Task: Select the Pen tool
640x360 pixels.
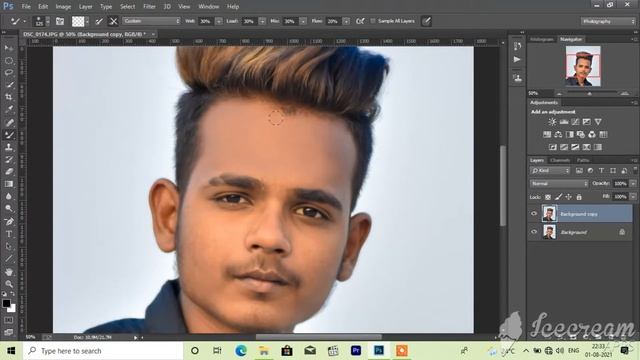Action: pos(9,222)
